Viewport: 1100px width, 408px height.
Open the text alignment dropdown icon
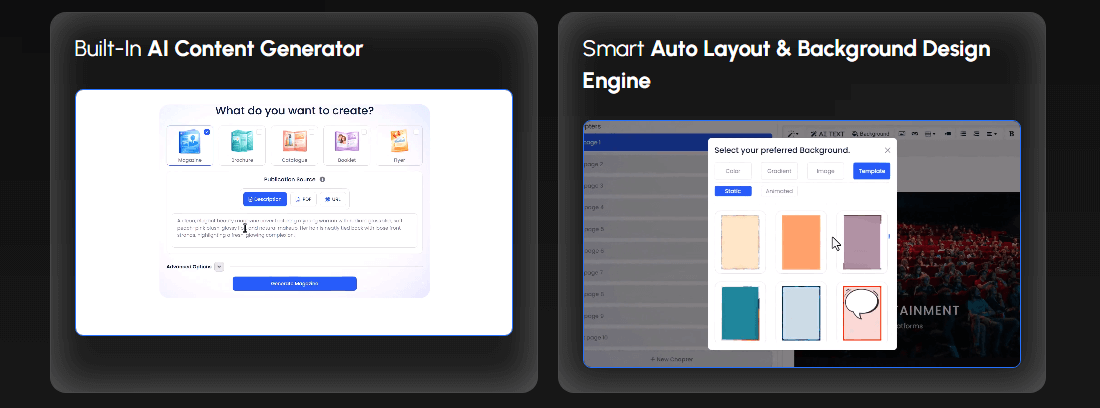point(992,134)
